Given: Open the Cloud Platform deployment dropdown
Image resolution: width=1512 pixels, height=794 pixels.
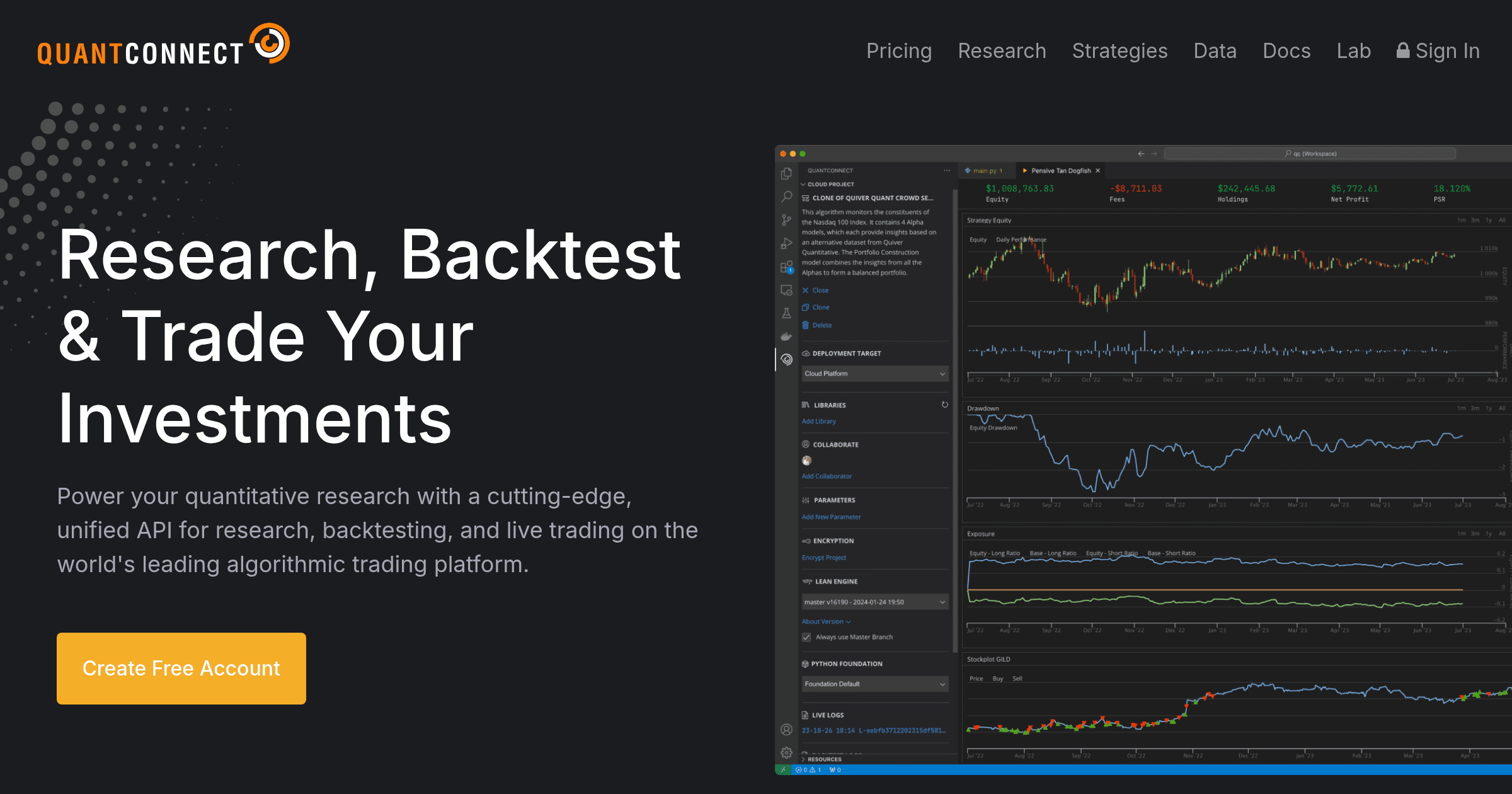Looking at the screenshot, I should 875,374.
